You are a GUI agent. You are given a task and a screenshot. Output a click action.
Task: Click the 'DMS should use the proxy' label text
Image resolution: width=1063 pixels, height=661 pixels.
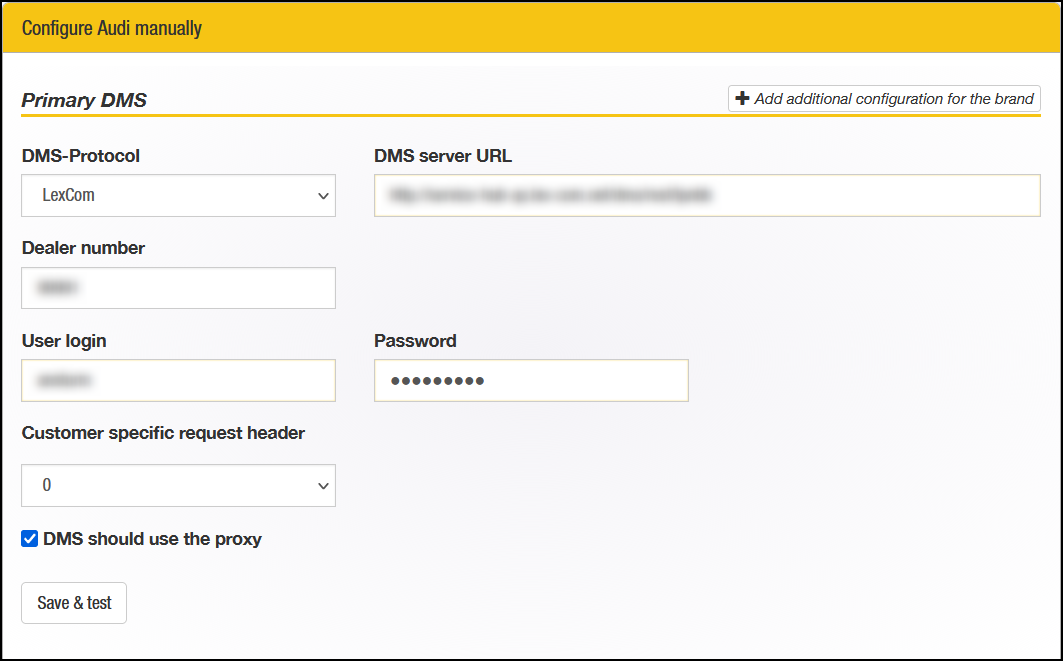[152, 539]
